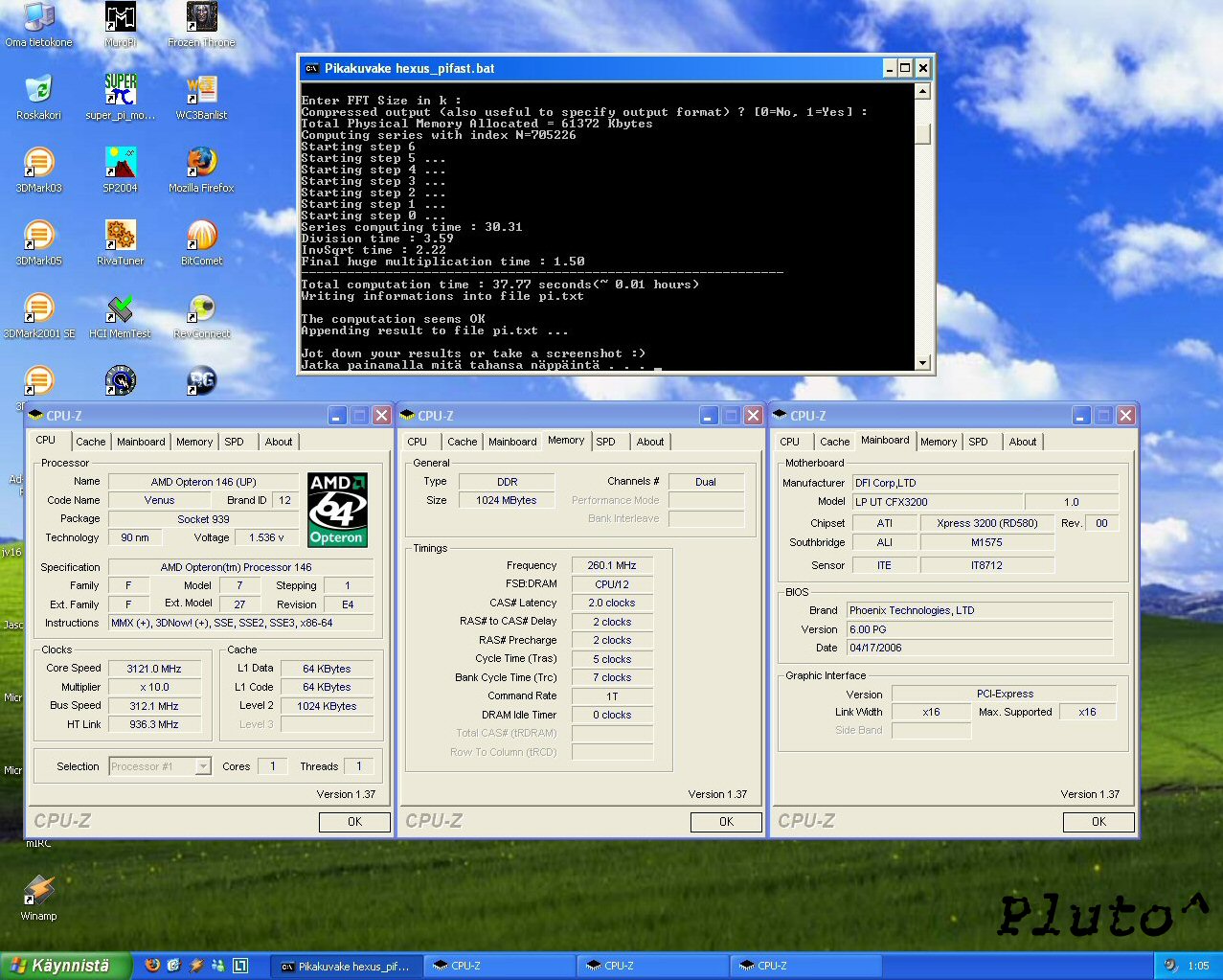1223x980 pixels.
Task: Open About tab in the CPU tab window
Action: [x=279, y=442]
